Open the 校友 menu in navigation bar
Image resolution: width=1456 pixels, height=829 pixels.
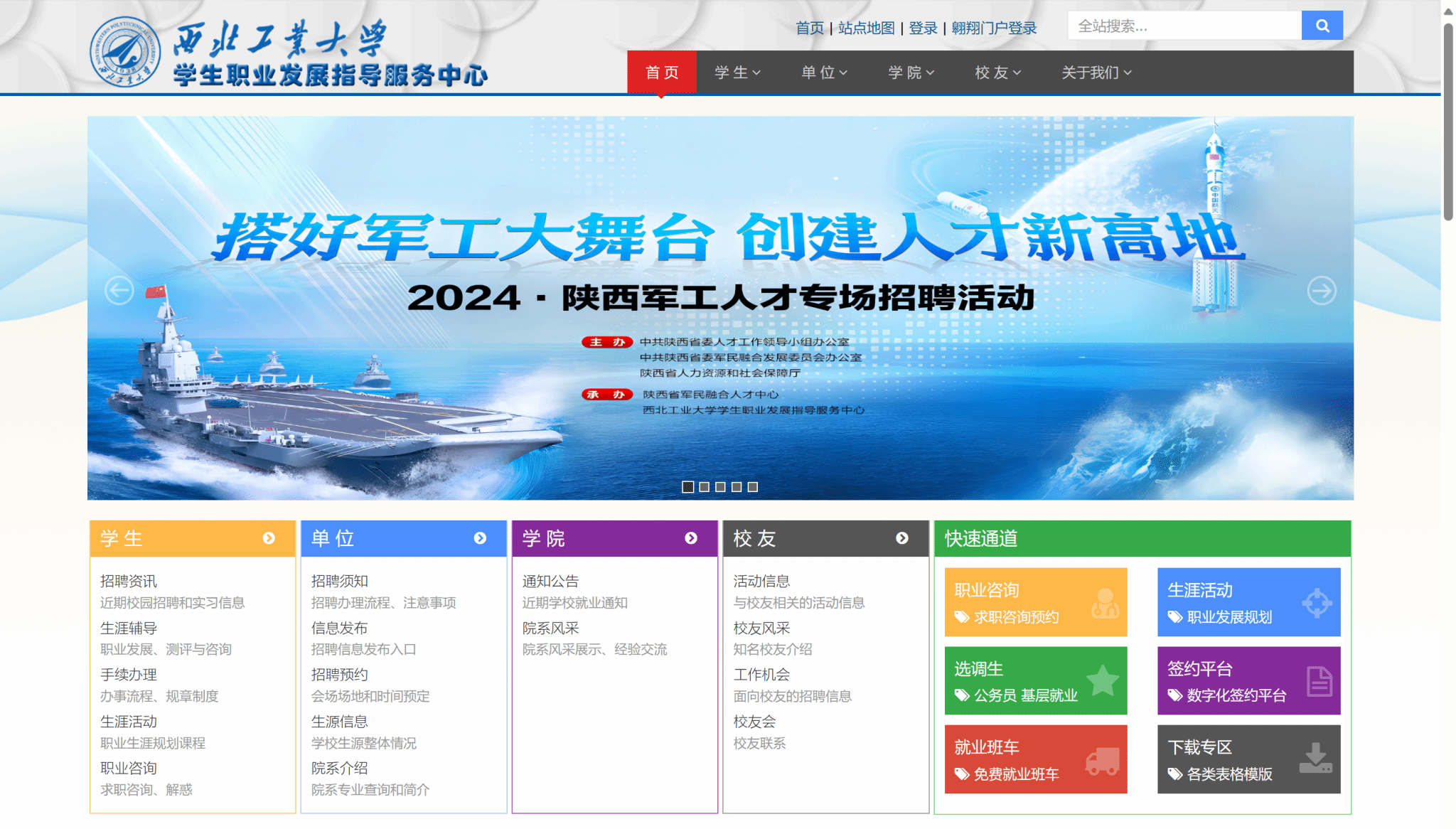click(998, 73)
